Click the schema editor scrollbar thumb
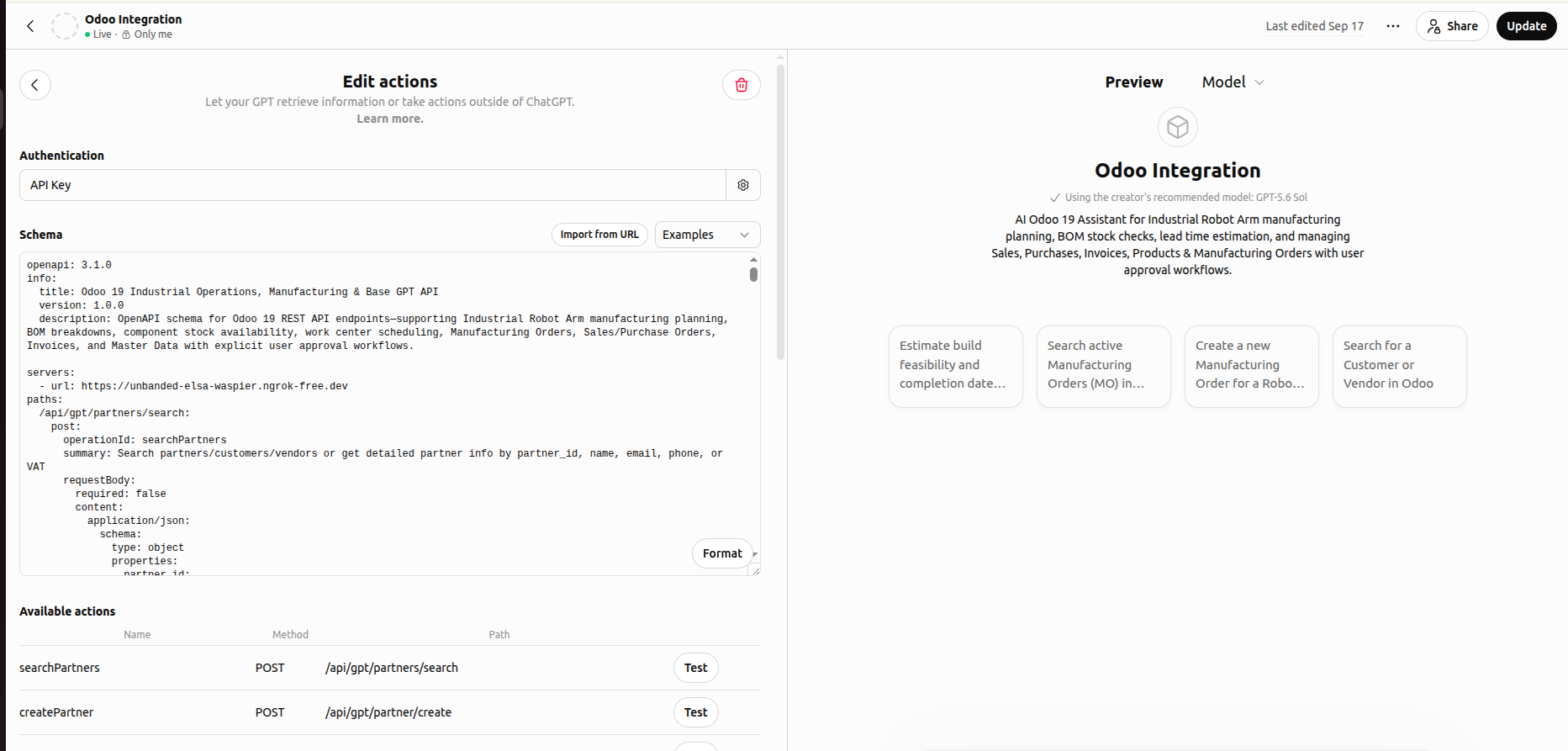Screen dimensions: 1568x751 click(753, 274)
